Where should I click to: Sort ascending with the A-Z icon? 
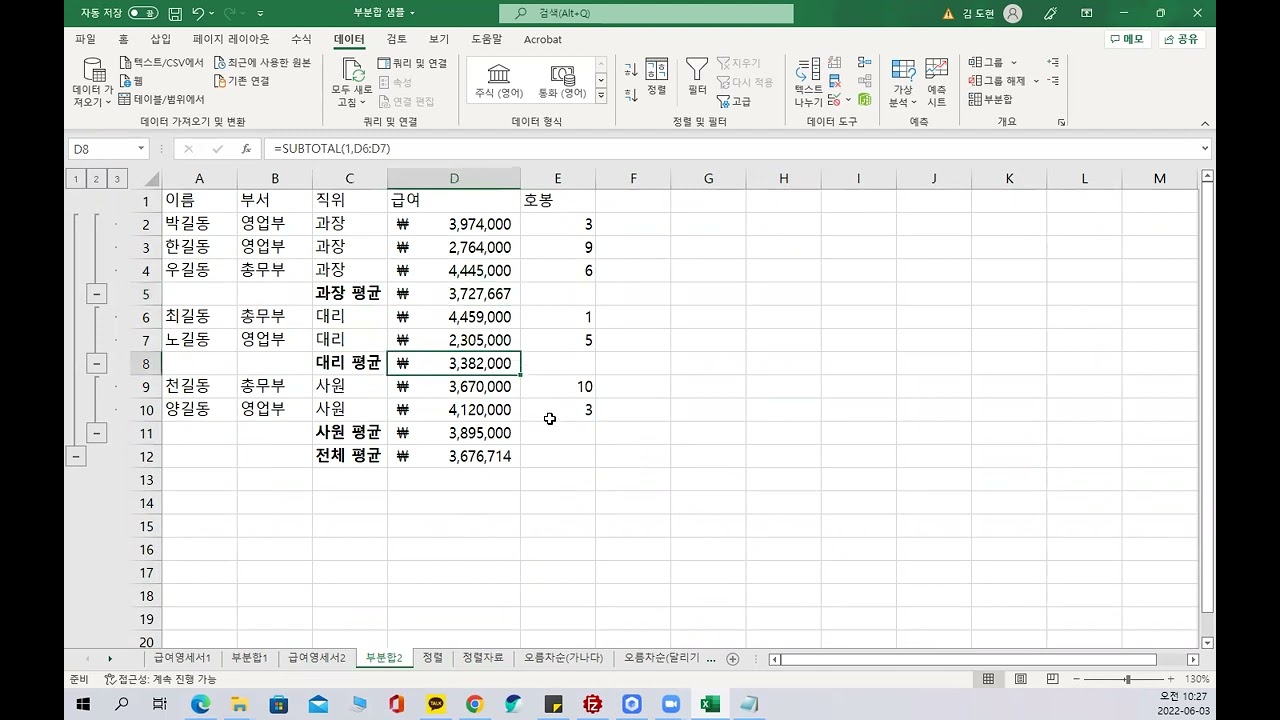point(631,70)
